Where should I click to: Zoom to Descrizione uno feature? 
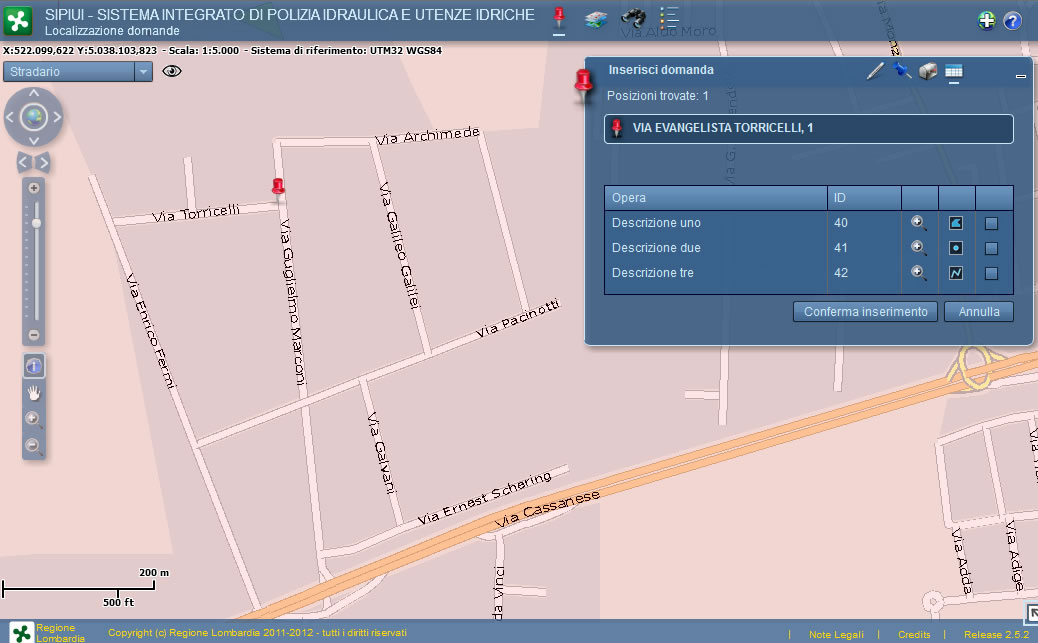[x=918, y=223]
